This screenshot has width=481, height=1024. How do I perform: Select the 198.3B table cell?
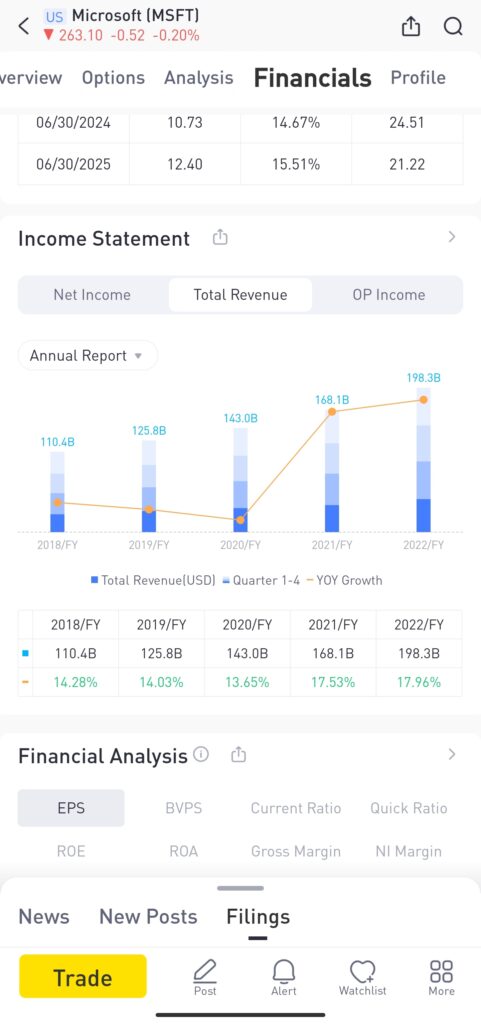pyautogui.click(x=419, y=653)
